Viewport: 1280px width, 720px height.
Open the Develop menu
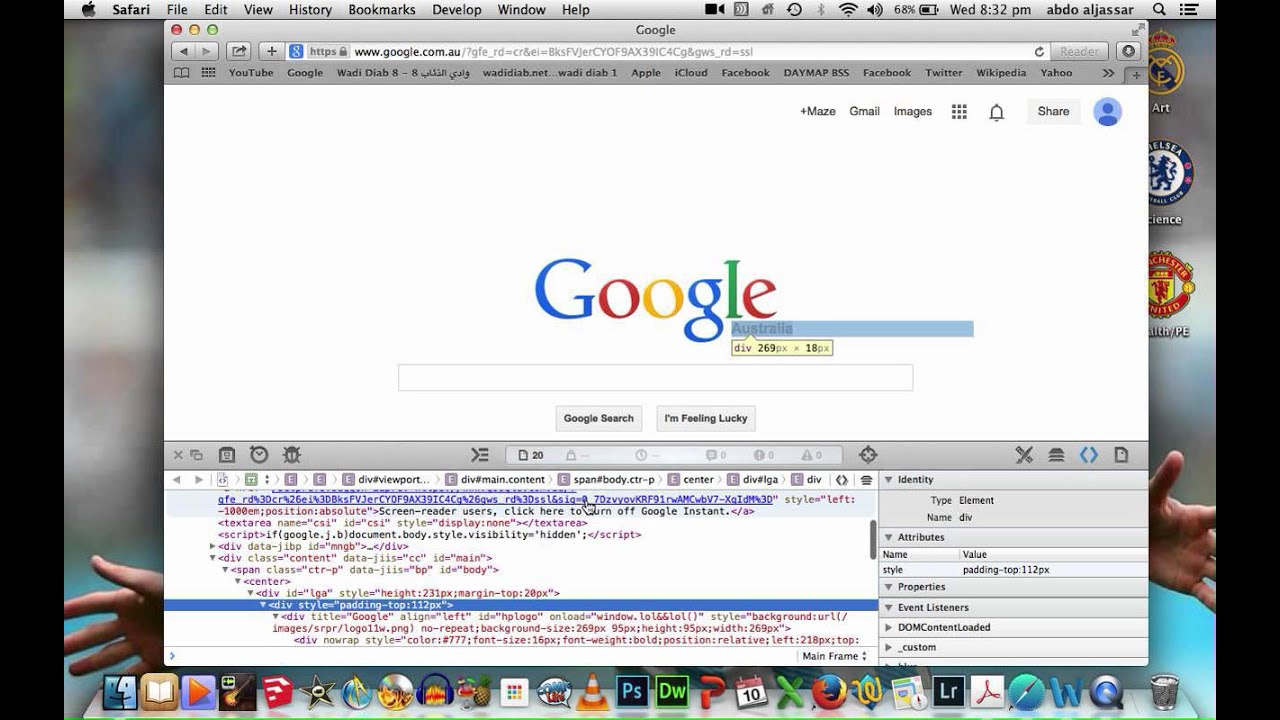[x=456, y=9]
